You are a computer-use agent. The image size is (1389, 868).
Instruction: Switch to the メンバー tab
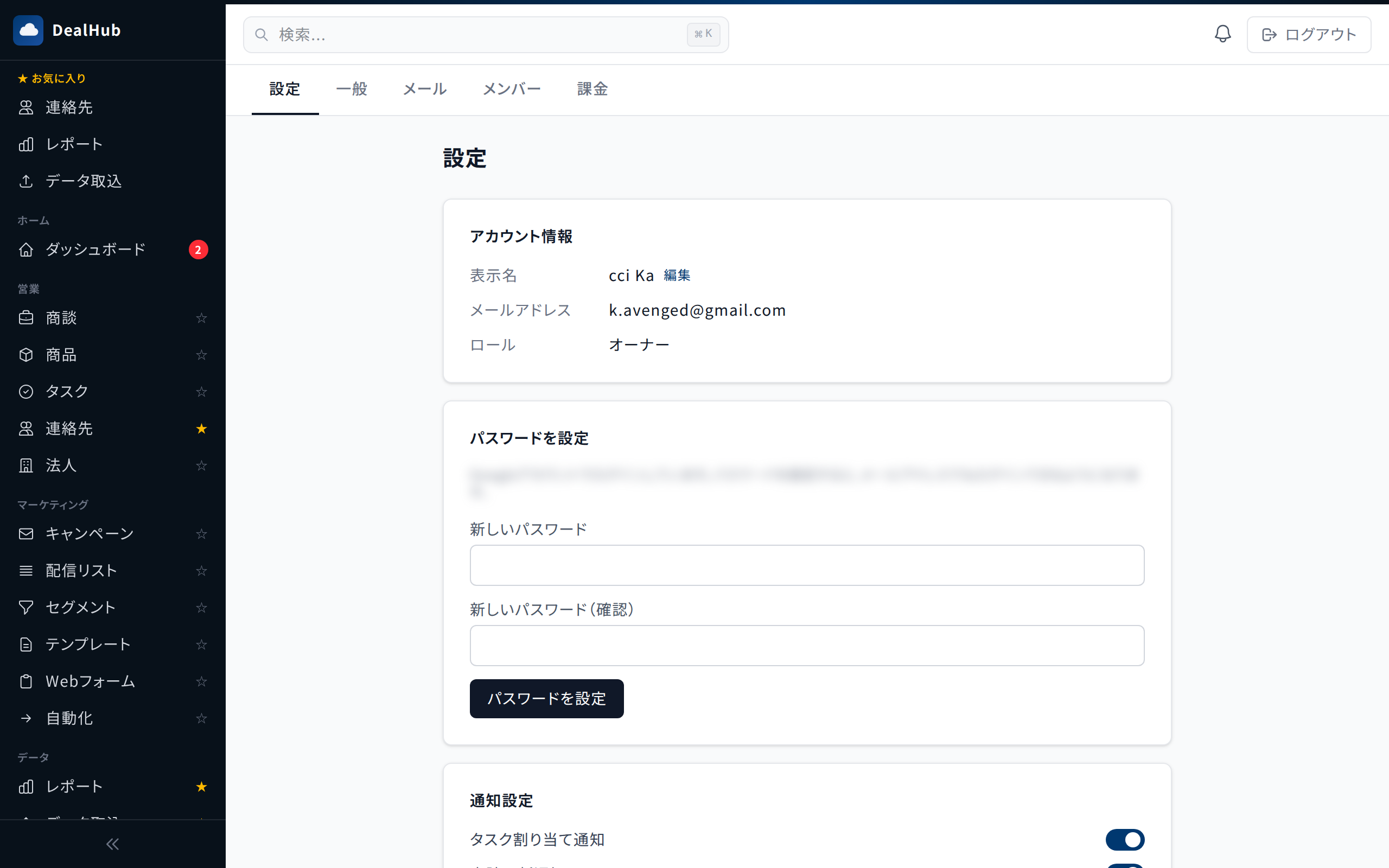click(512, 89)
